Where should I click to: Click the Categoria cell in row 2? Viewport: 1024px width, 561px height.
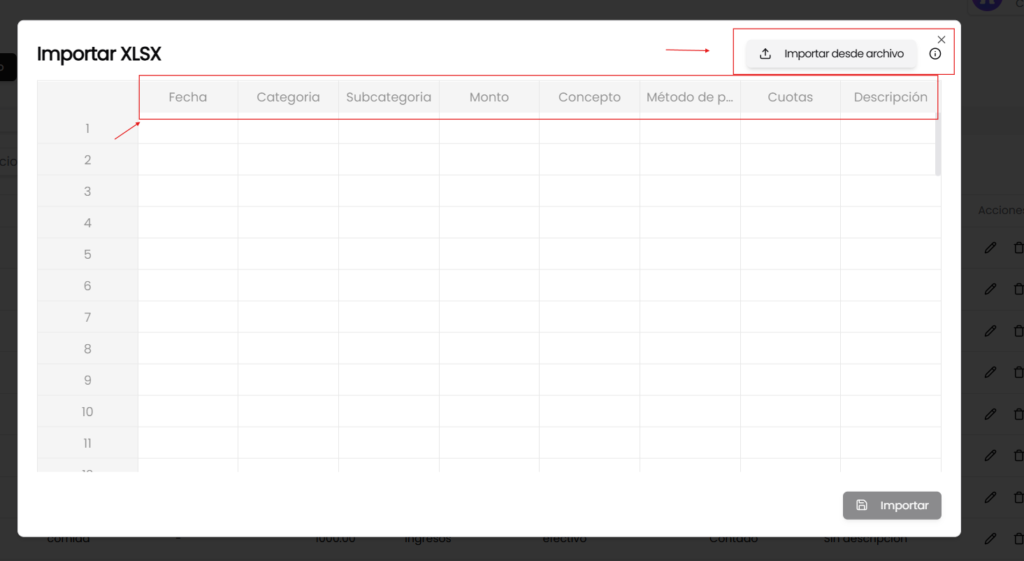(x=288, y=160)
